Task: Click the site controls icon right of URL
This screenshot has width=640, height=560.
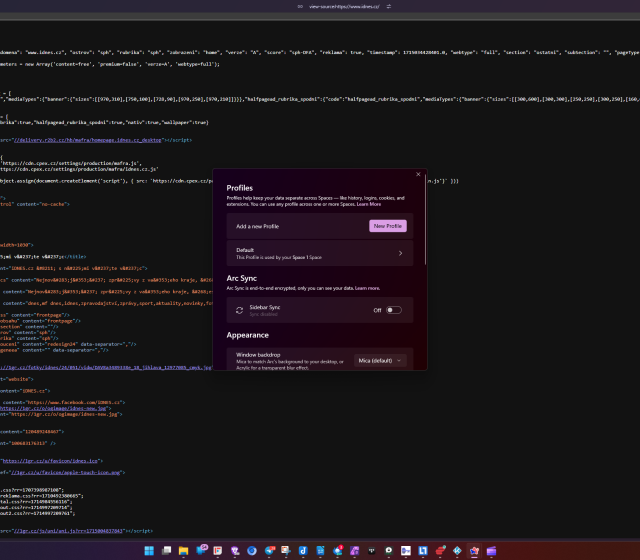Action: [390, 6]
